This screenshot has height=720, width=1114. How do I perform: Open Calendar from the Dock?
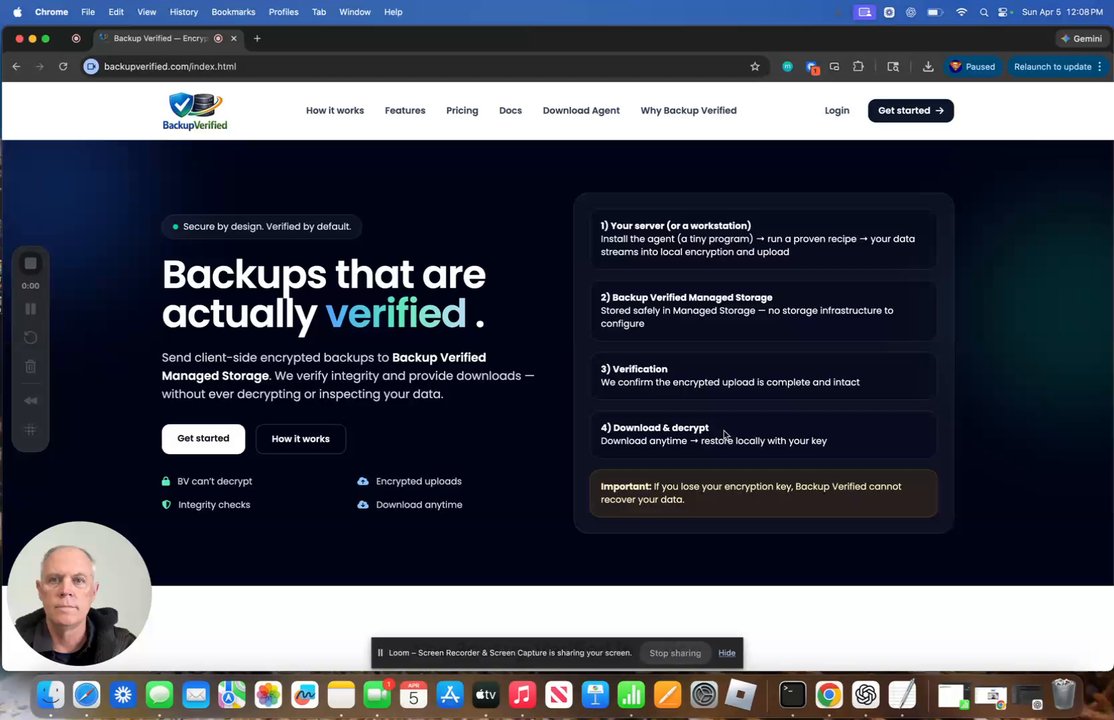pos(413,695)
